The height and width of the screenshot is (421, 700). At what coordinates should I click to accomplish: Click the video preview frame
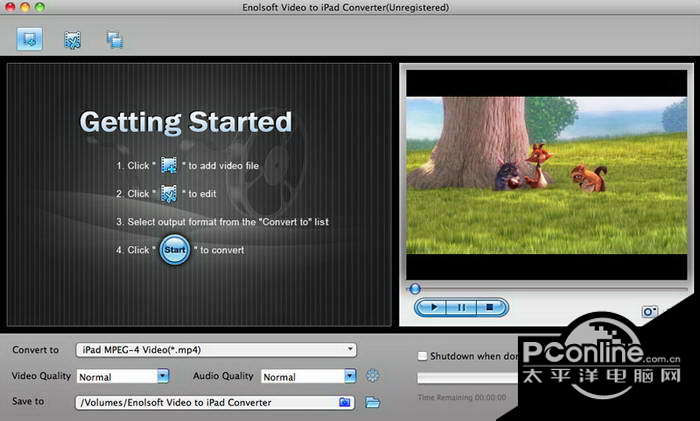(546, 175)
